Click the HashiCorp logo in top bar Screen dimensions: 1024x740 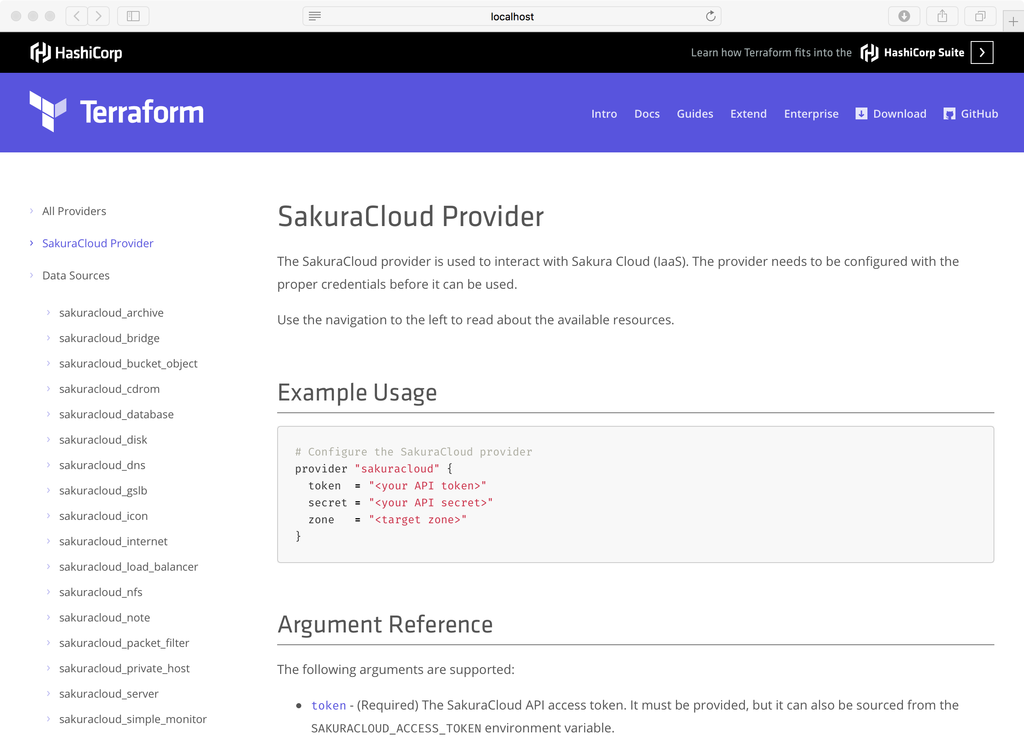pos(76,52)
